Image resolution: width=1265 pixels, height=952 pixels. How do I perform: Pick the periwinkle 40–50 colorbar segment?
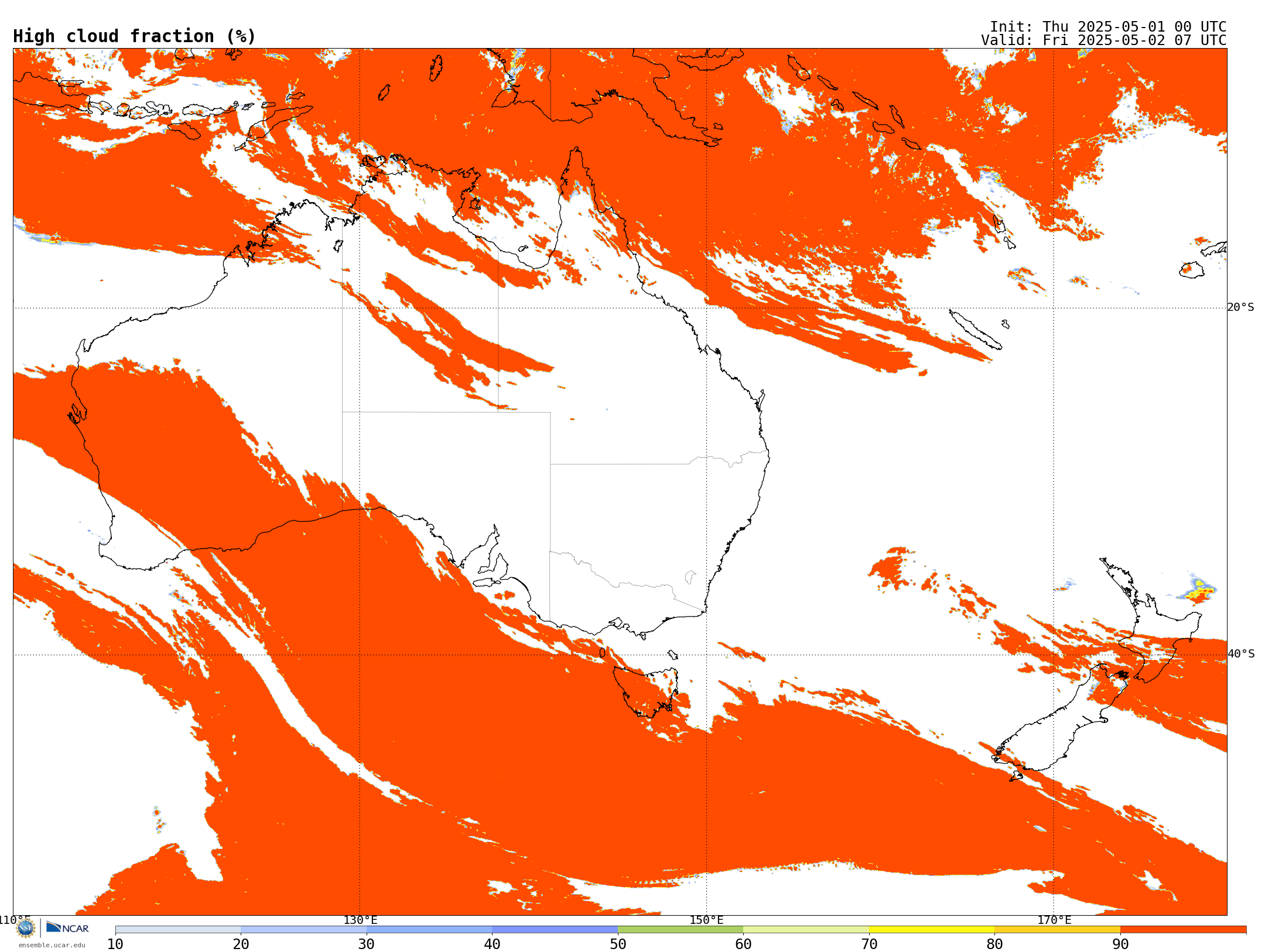point(555,930)
